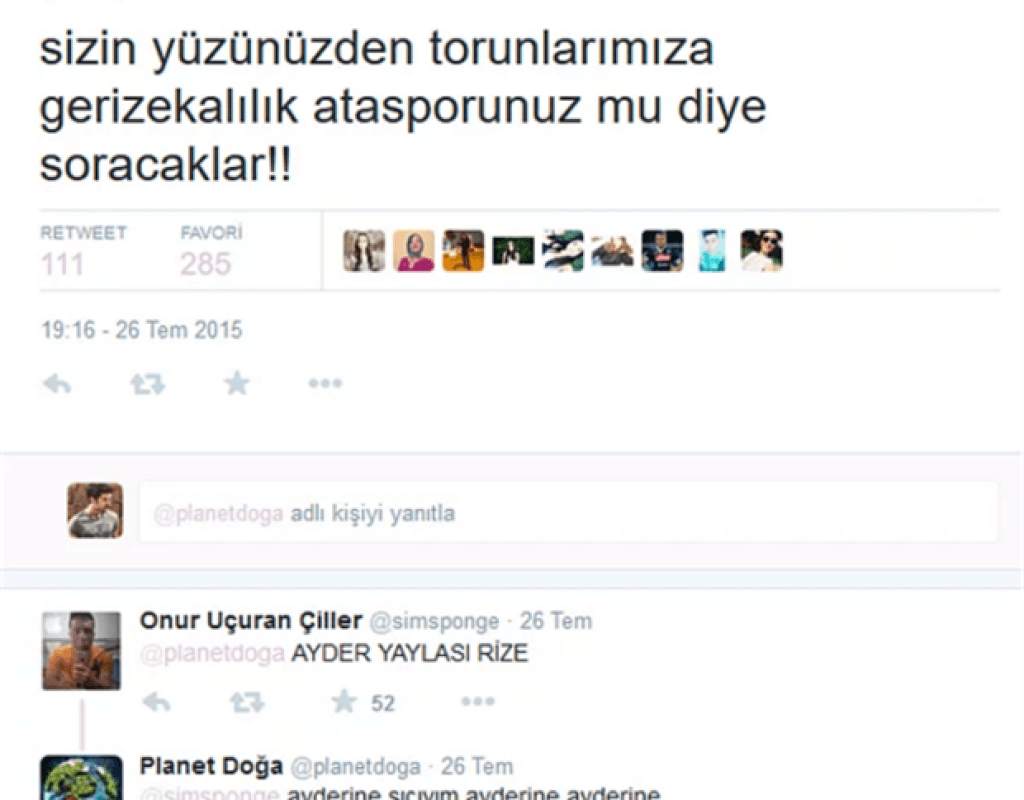Screen dimensions: 1024x800
Task: Retweet Onur Uçuran Çiller's reply
Action: click(247, 703)
